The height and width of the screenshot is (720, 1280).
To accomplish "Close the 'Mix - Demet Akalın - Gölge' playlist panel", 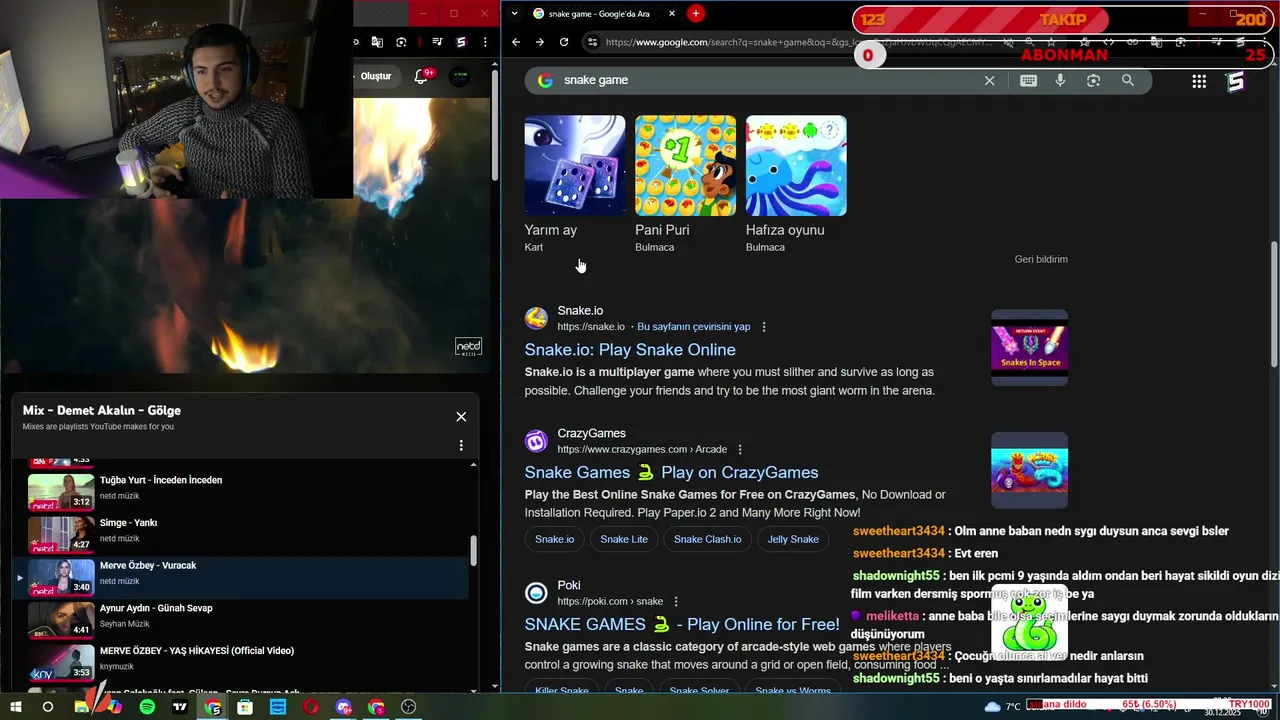I will 461,417.
